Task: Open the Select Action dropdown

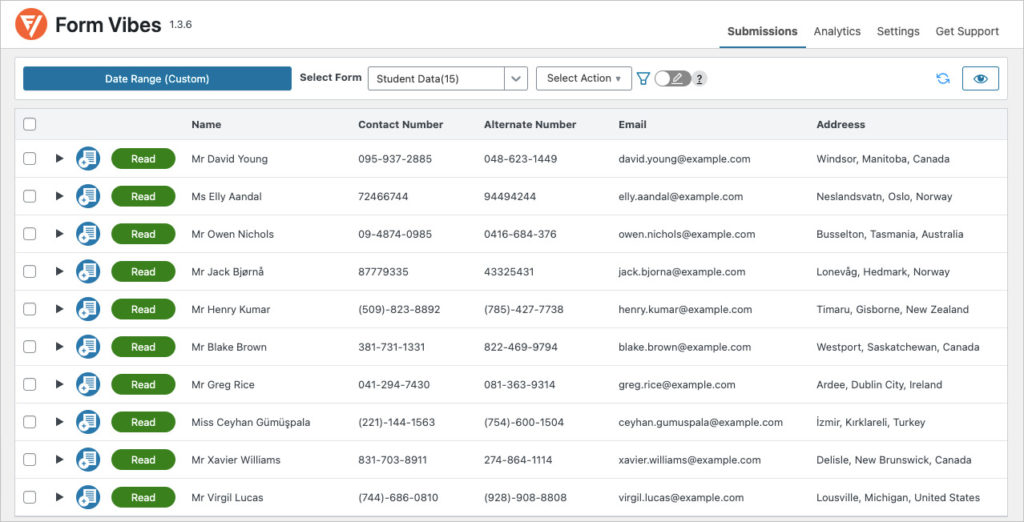Action: tap(583, 79)
